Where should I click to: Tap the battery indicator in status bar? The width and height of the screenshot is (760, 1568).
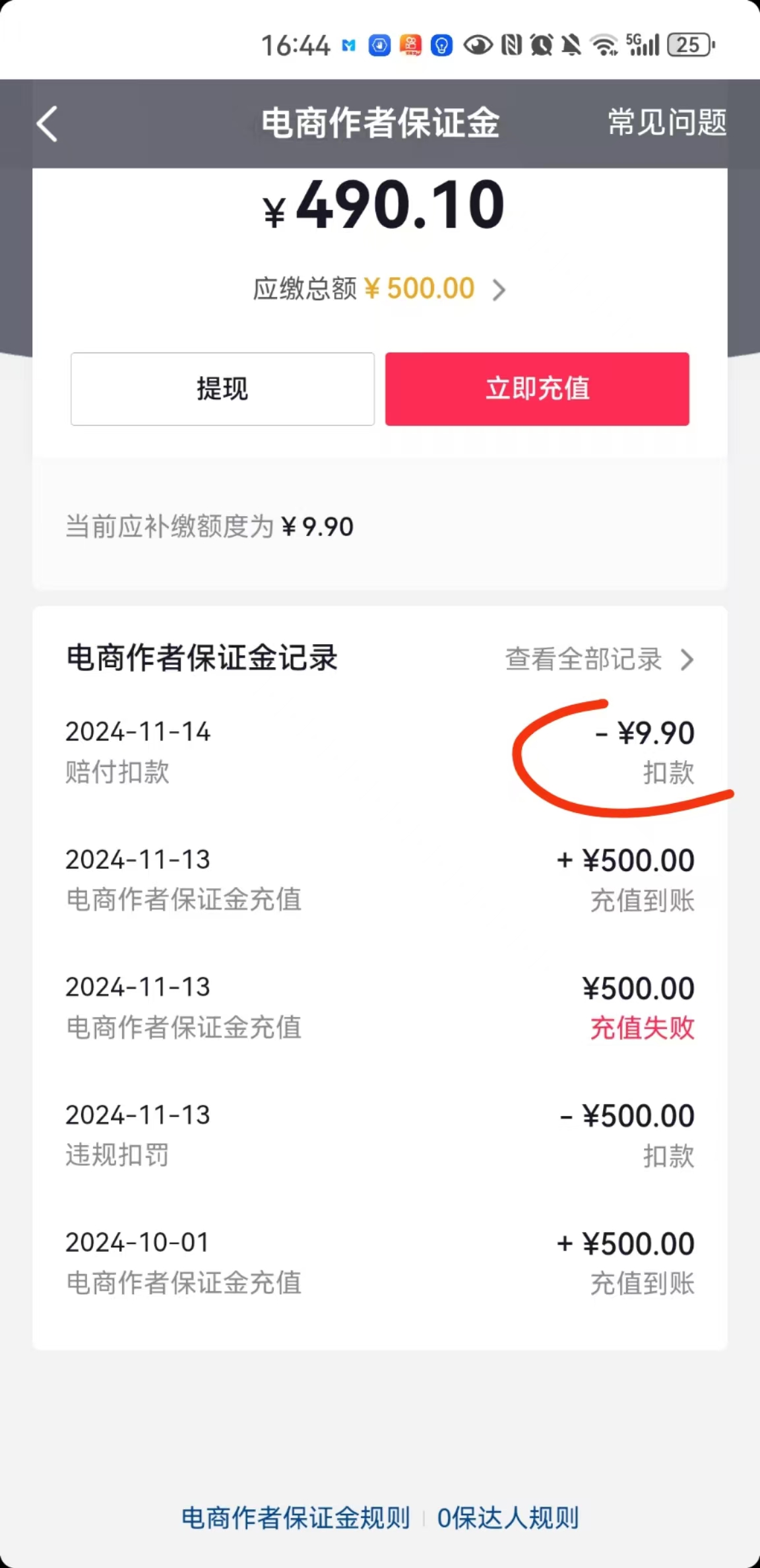pos(690,45)
